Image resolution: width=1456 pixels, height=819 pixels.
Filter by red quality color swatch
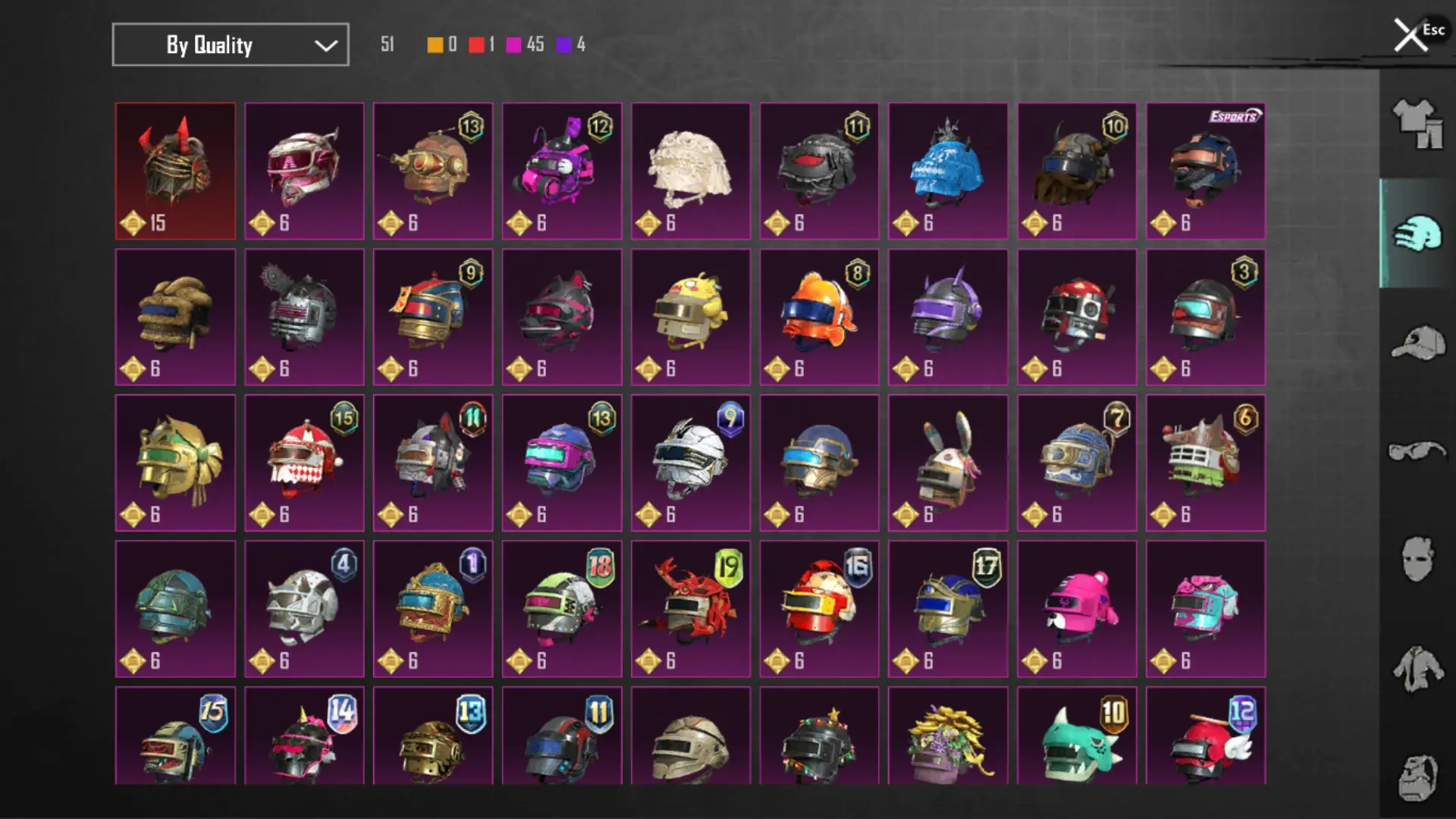click(476, 45)
